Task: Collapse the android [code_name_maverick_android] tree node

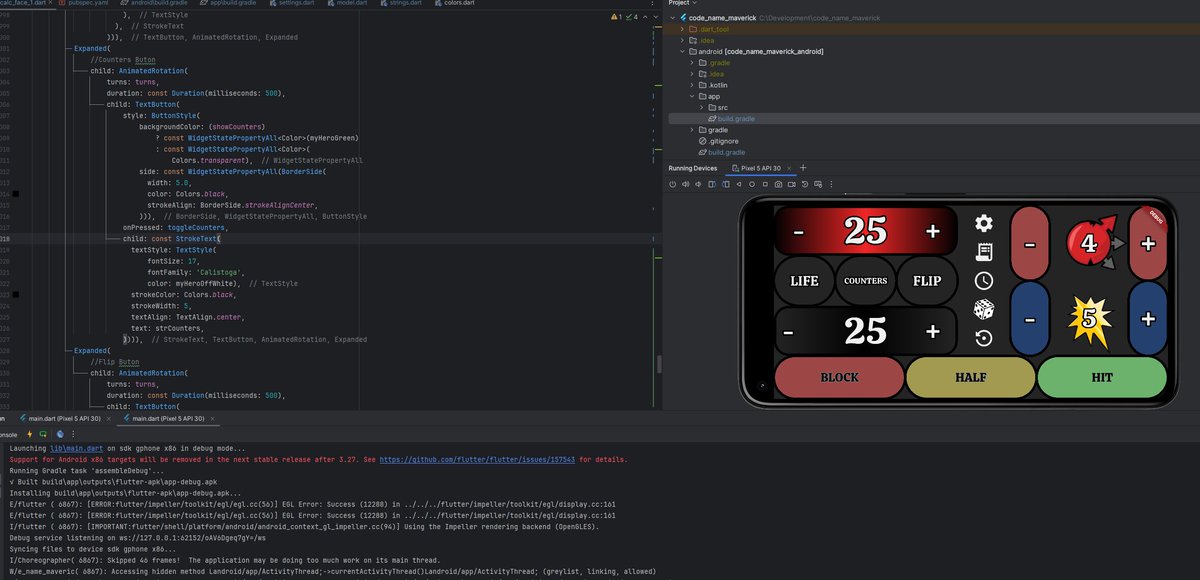Action: (681, 51)
